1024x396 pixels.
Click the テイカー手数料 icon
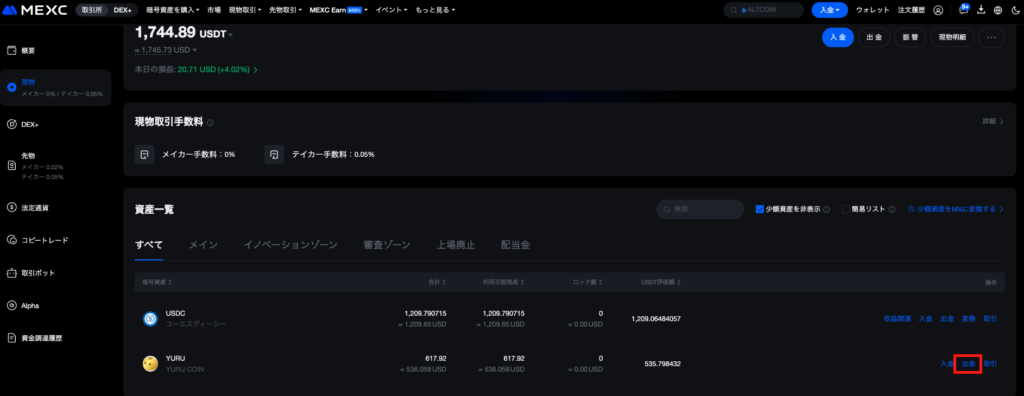(x=274, y=155)
